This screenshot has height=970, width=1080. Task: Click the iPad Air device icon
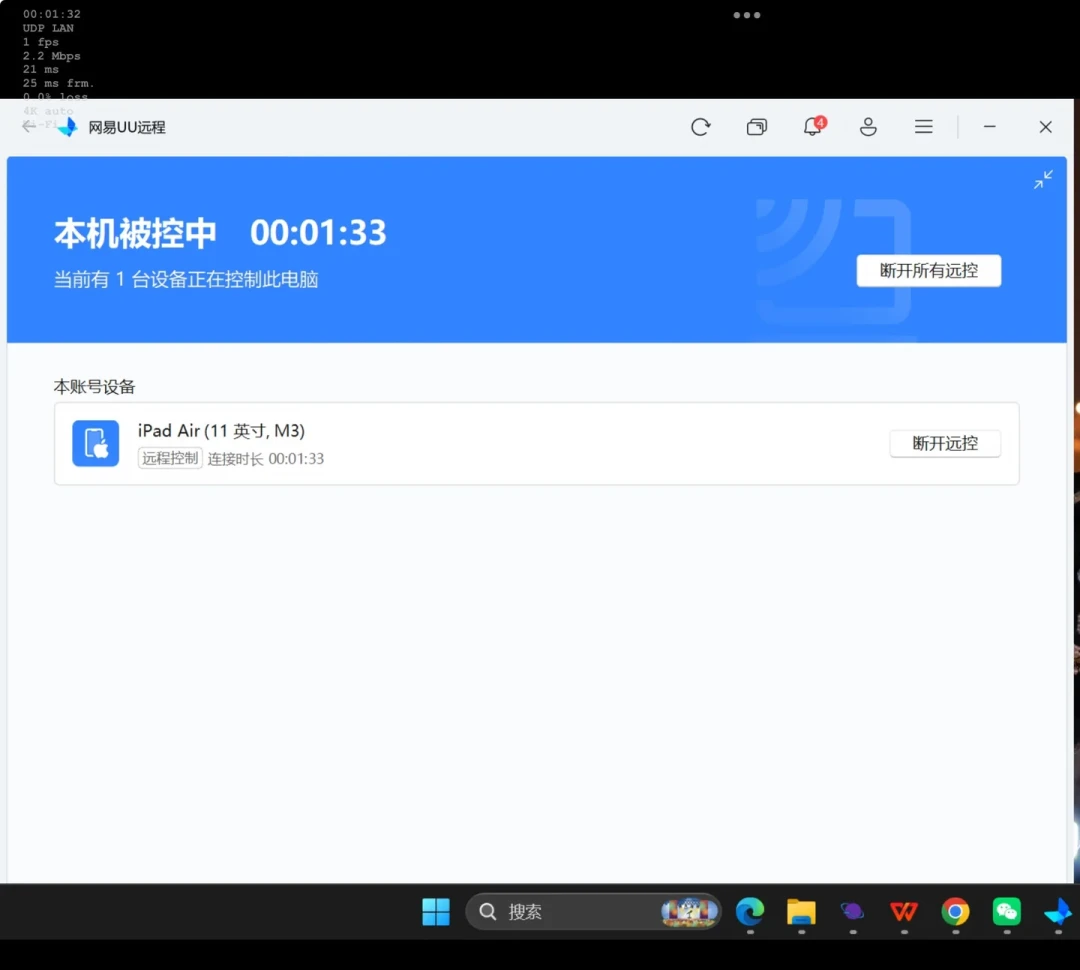click(96, 443)
